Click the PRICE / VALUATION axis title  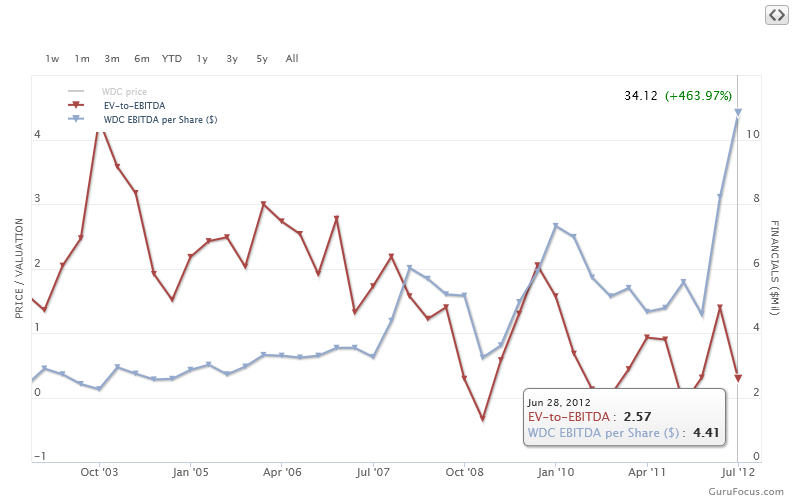coord(19,268)
